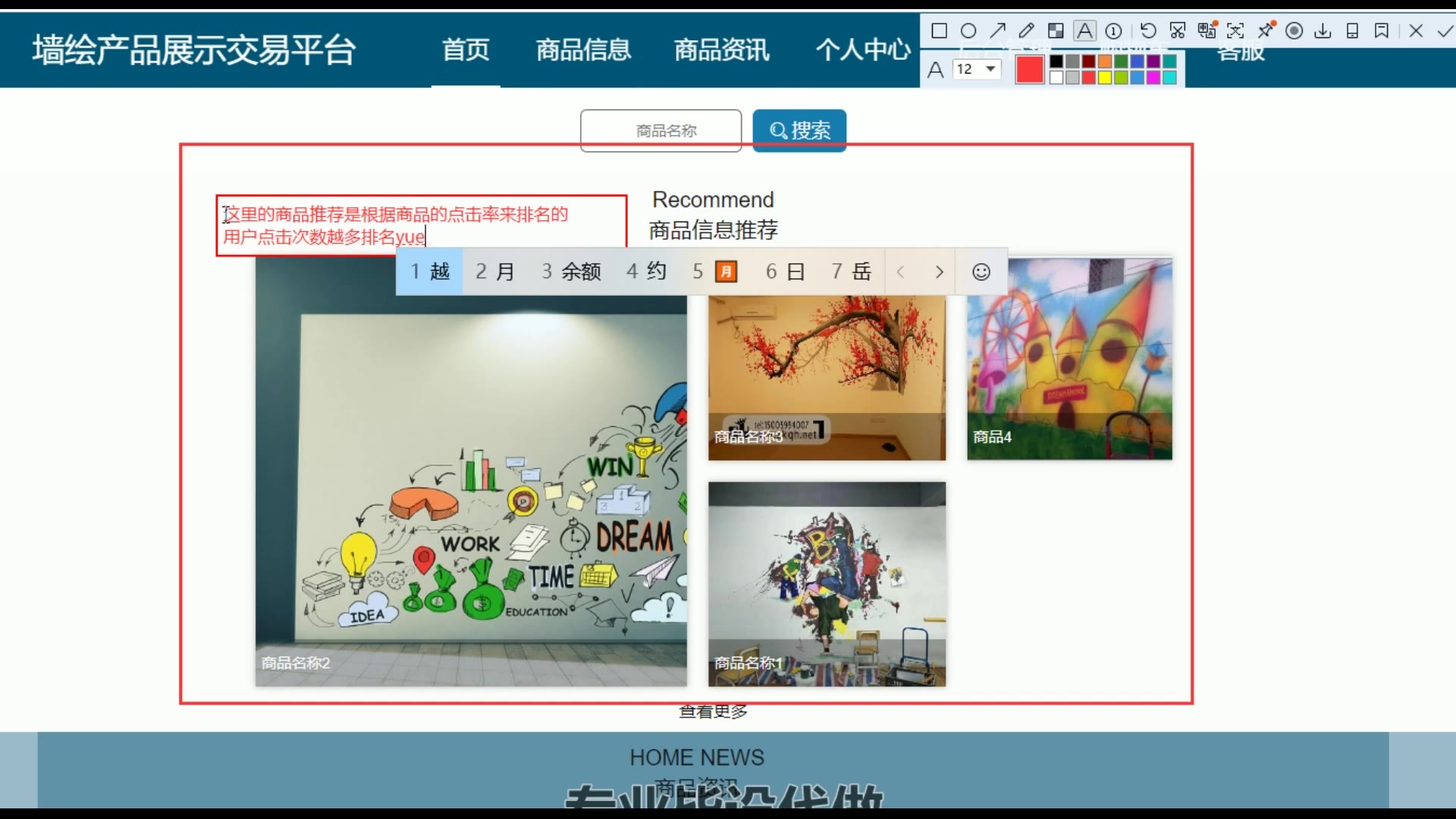
Task: Pick the white color swatch
Action: 1056,77
